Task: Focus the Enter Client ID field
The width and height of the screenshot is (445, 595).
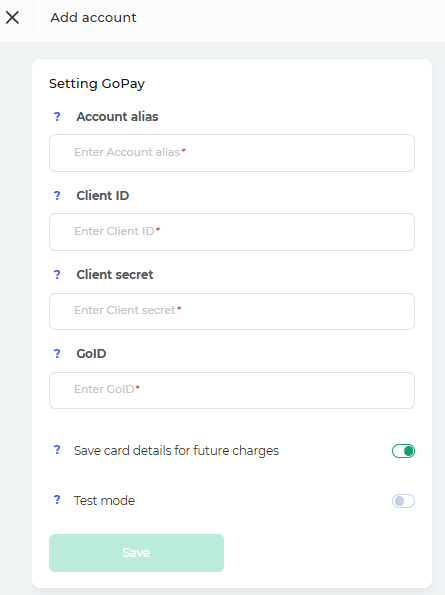Action: [x=232, y=232]
